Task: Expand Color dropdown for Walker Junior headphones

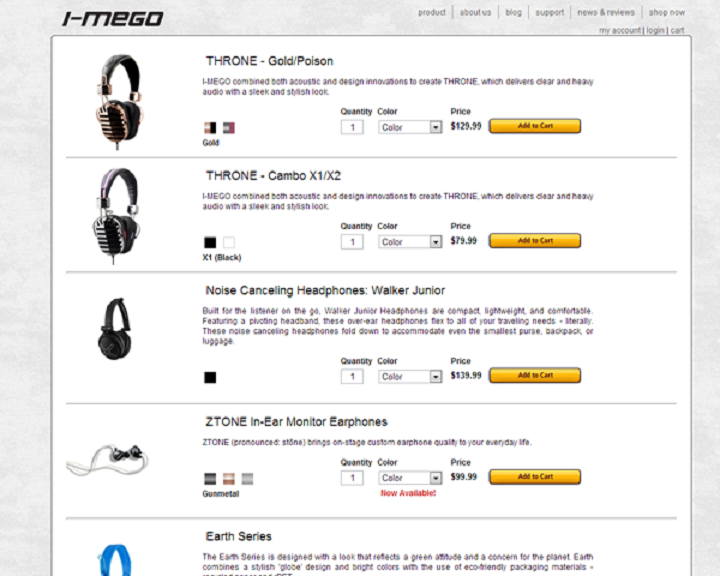Action: (x=410, y=377)
